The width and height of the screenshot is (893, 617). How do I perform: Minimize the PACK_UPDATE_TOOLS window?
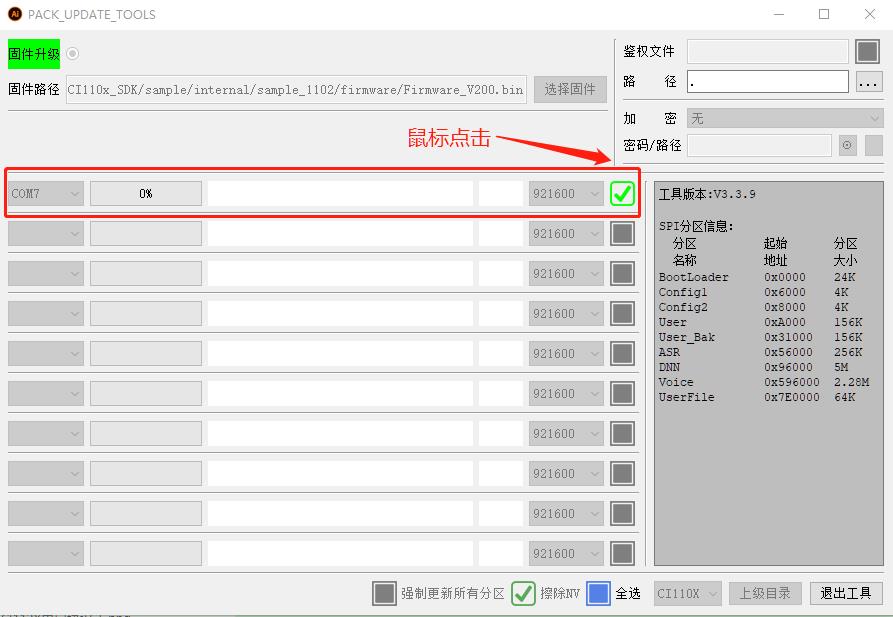(x=779, y=14)
